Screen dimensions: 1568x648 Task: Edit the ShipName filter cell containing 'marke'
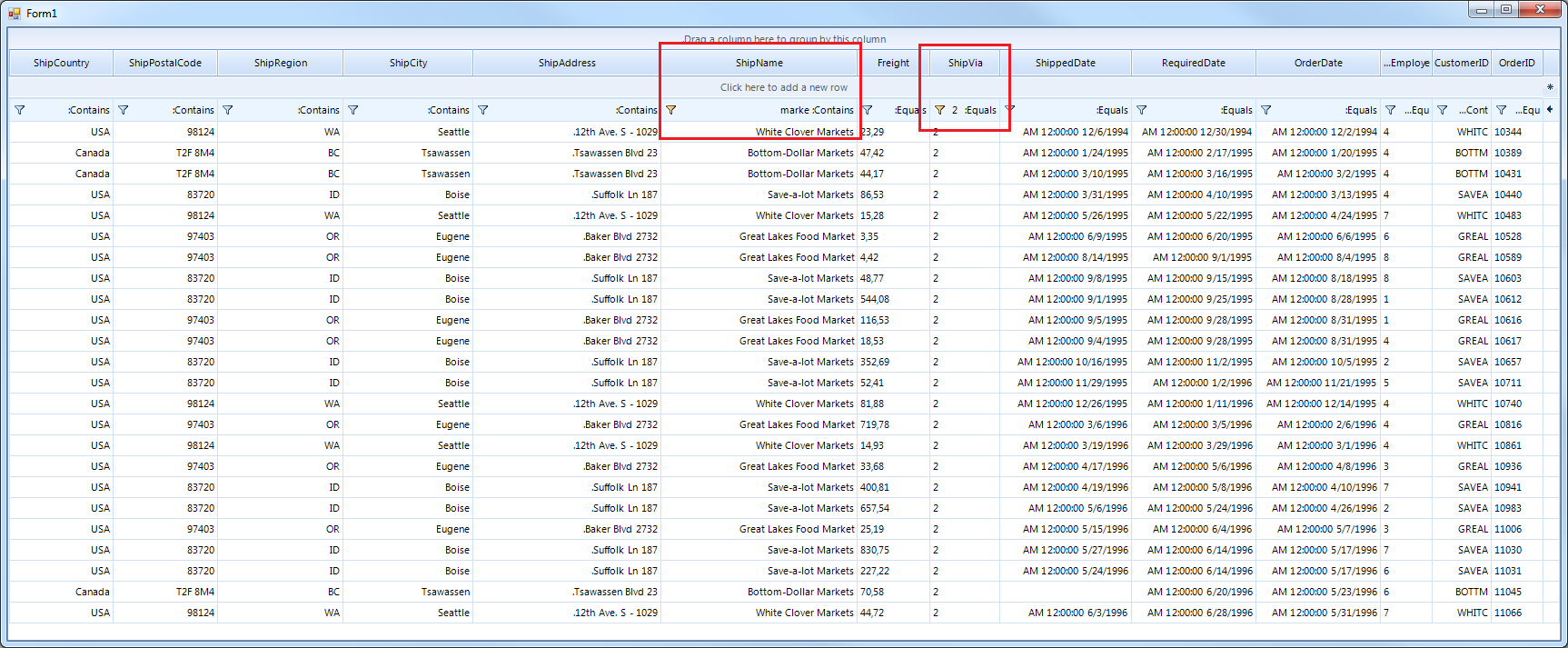pos(759,110)
